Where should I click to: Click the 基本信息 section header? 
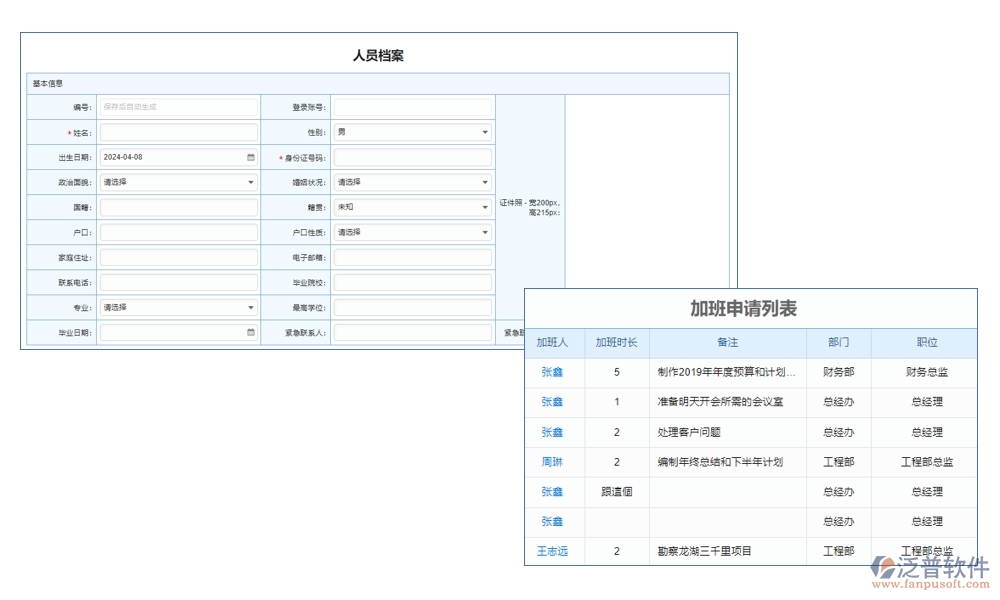pos(50,83)
